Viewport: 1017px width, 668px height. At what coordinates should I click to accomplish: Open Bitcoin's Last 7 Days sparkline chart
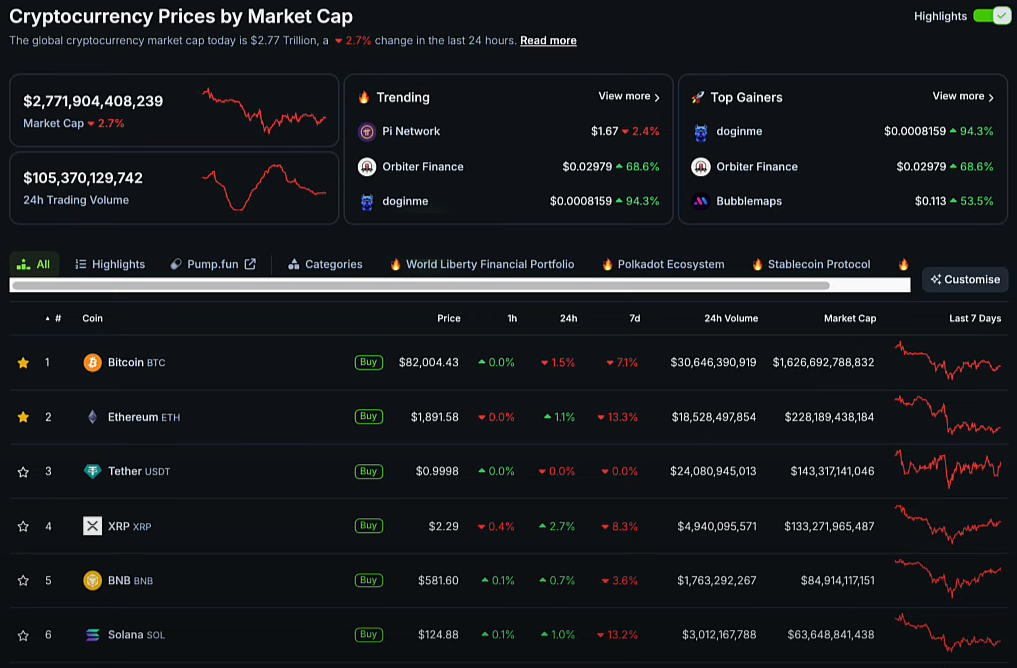[948, 361]
